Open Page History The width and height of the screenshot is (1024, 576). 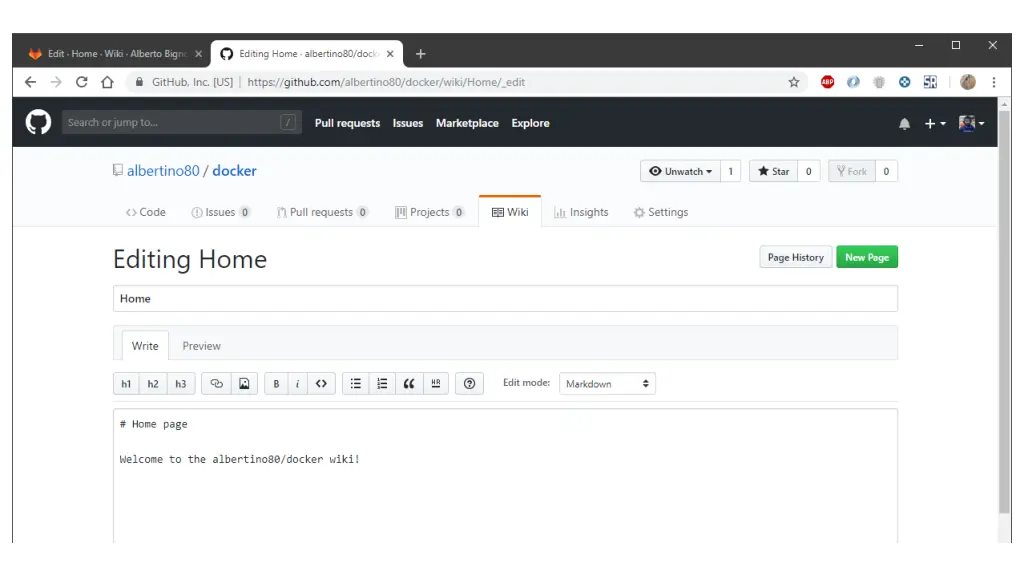click(795, 257)
